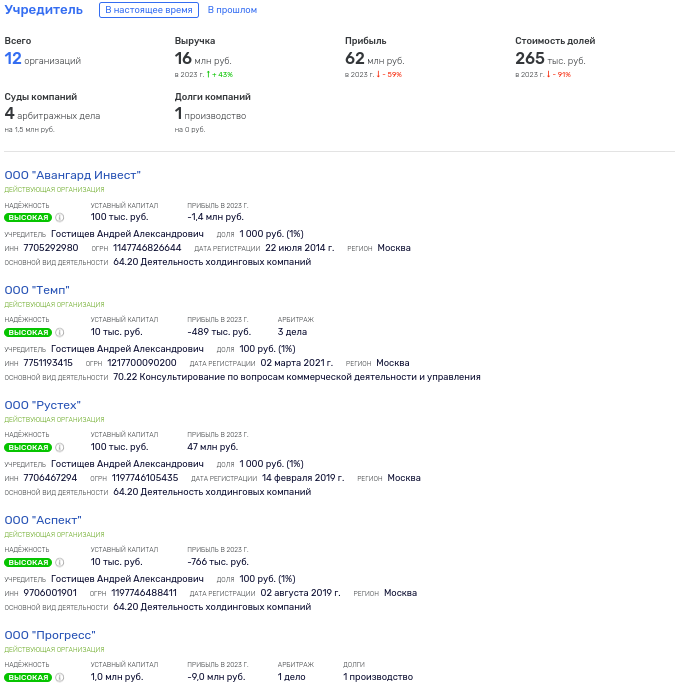Click '3 дела' arbitration value for Темп
This screenshot has width=677, height=688.
pos(292,332)
